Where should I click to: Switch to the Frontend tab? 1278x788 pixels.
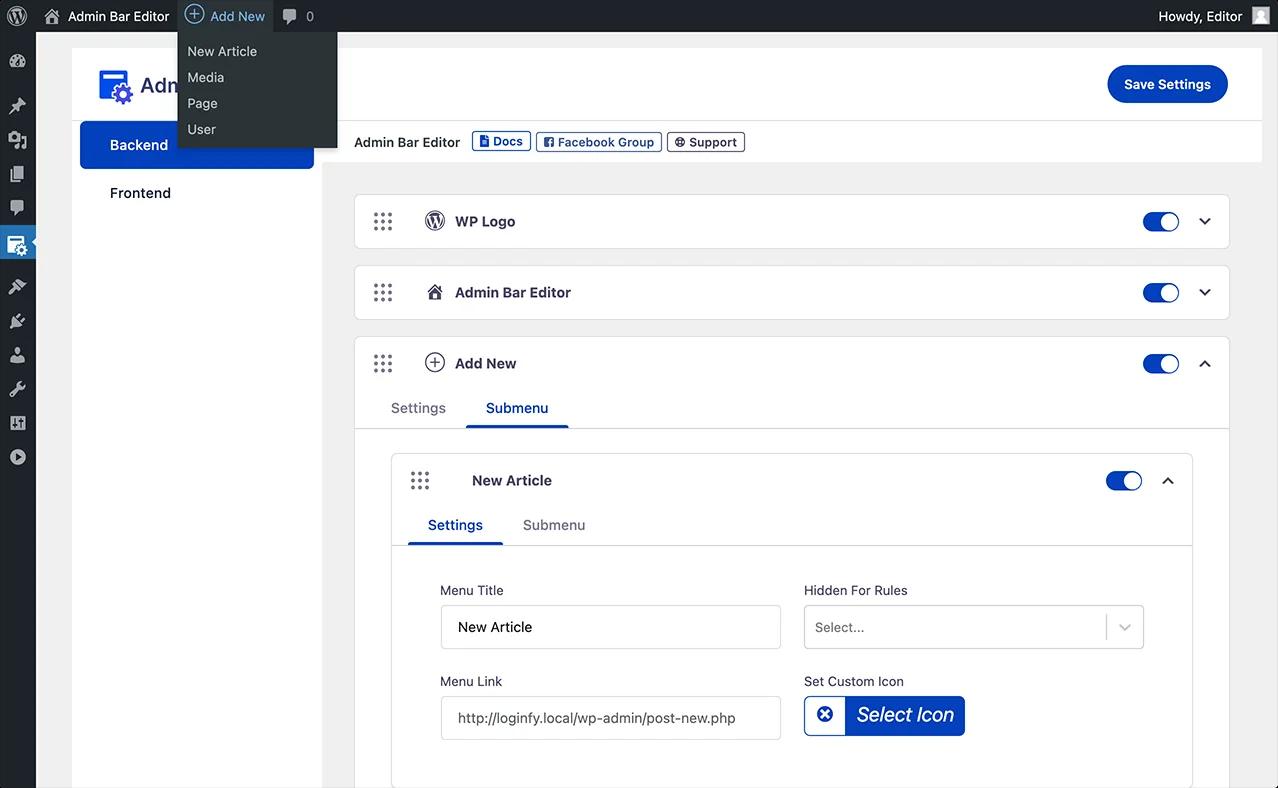(x=139, y=192)
